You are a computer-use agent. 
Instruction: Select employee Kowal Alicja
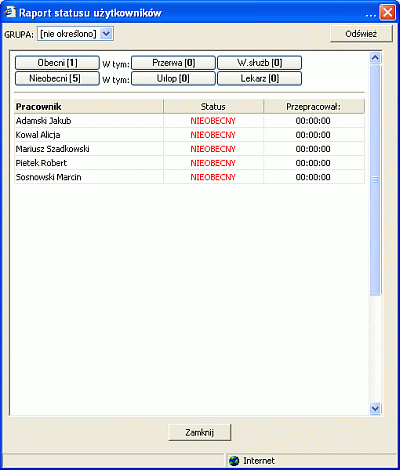pyautogui.click(x=38, y=135)
